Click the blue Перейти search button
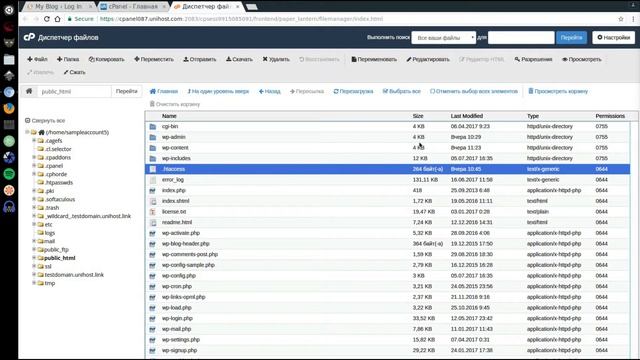 coord(571,38)
